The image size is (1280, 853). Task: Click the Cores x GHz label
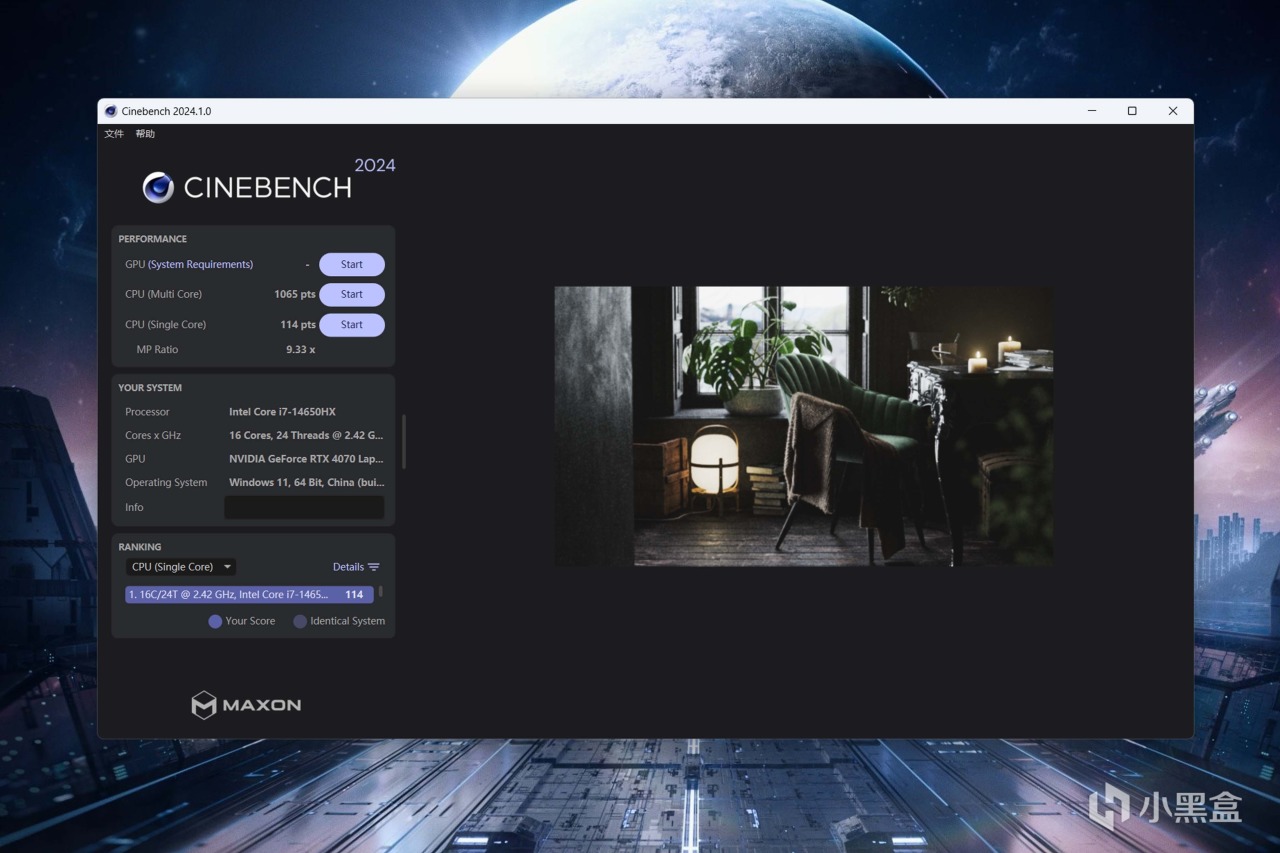tap(153, 436)
